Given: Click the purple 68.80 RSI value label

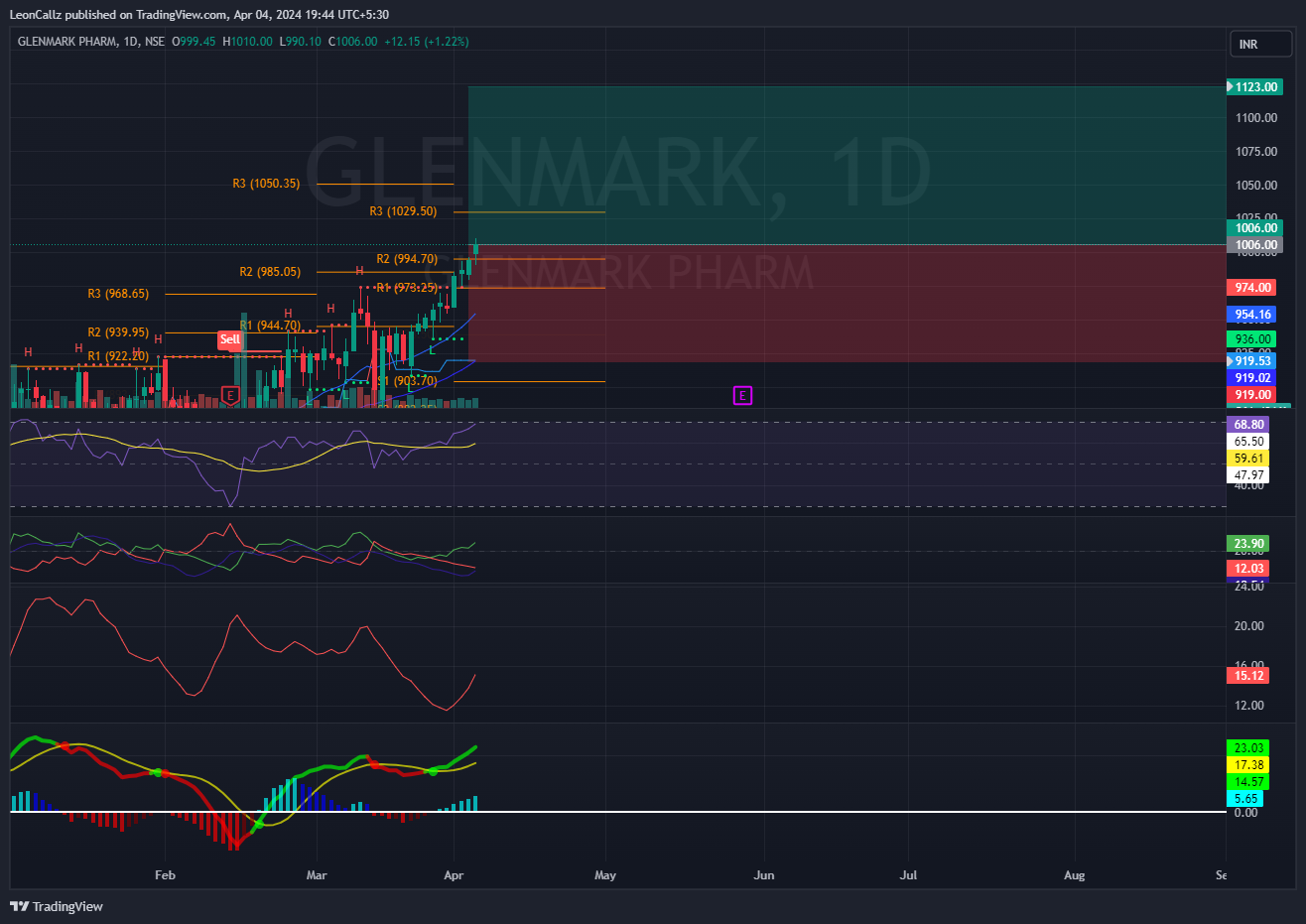Looking at the screenshot, I should 1248,425.
